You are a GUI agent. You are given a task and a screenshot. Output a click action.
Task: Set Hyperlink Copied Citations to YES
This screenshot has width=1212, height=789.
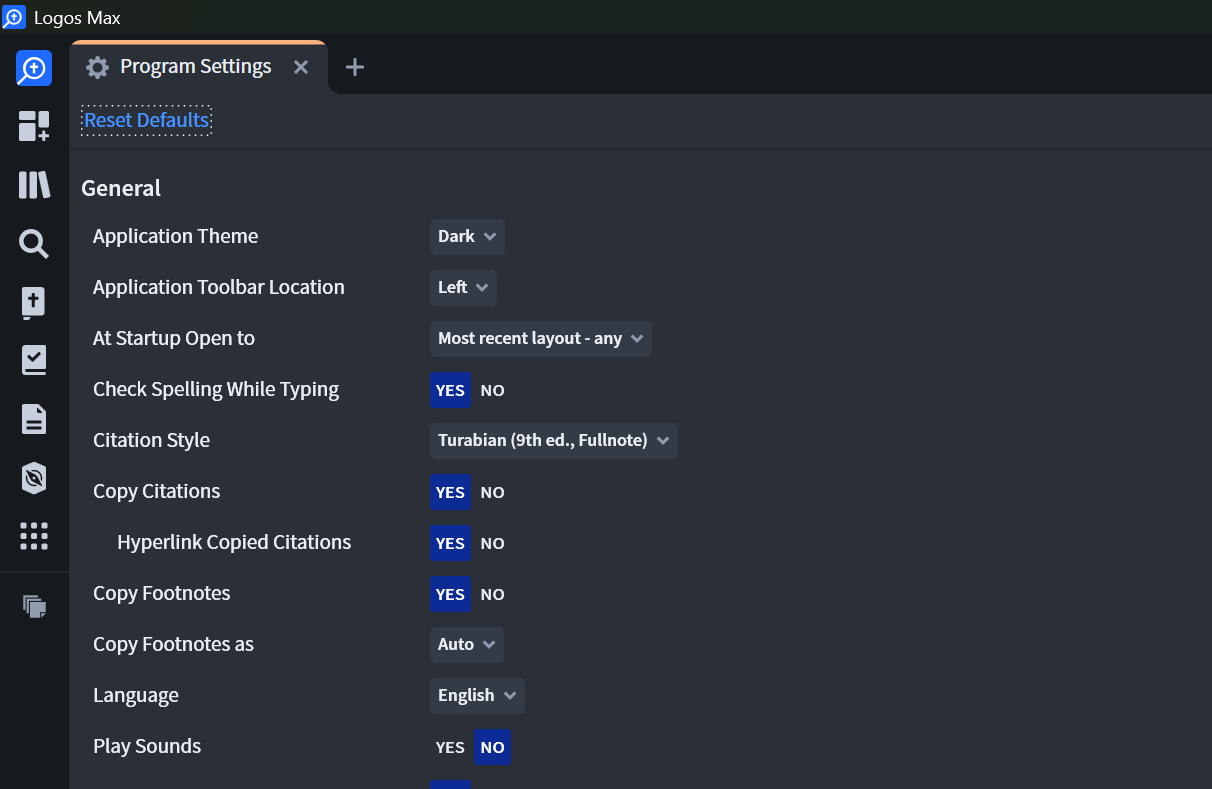(x=450, y=543)
